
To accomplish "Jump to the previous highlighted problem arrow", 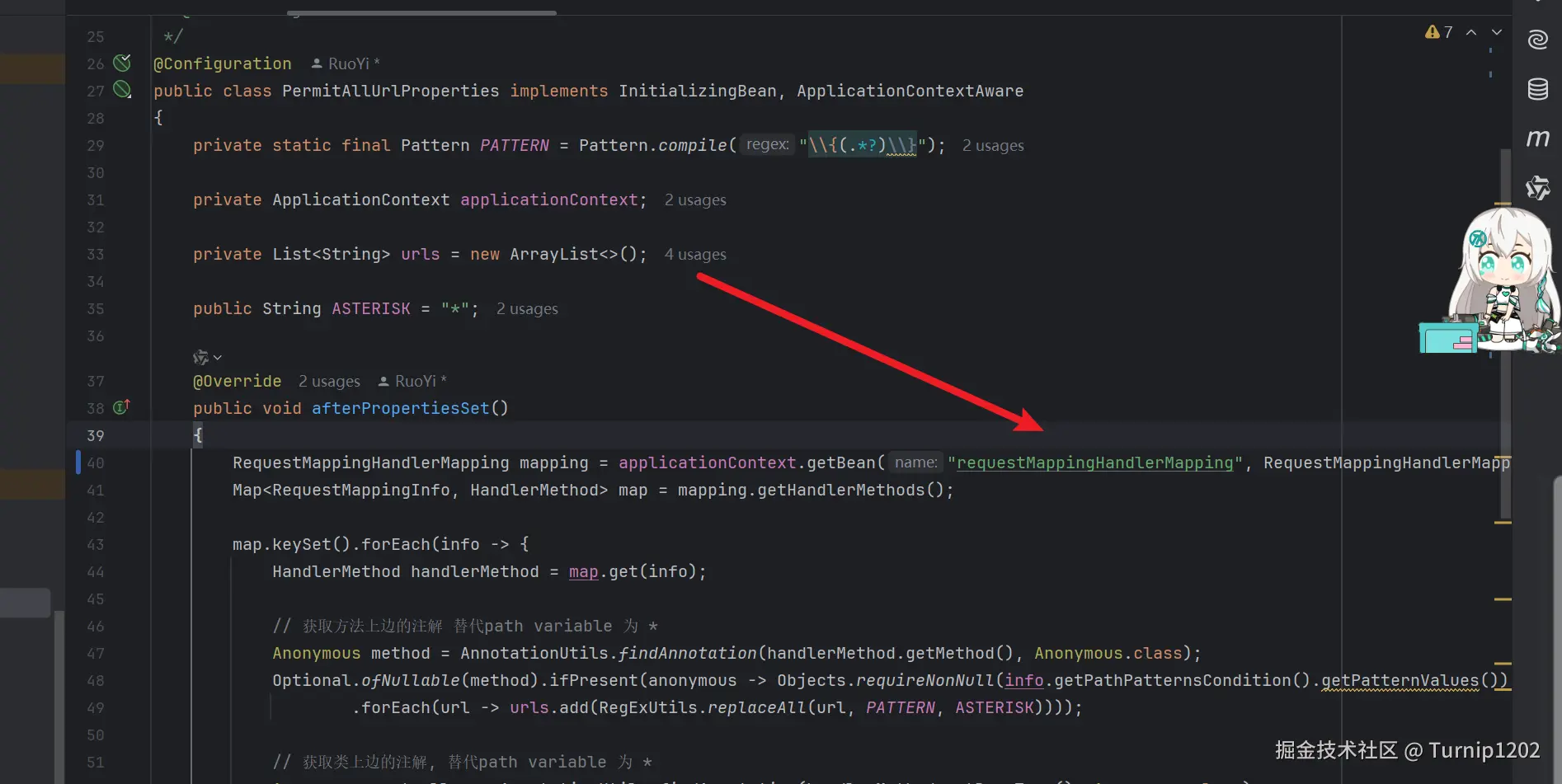I will pyautogui.click(x=1471, y=32).
